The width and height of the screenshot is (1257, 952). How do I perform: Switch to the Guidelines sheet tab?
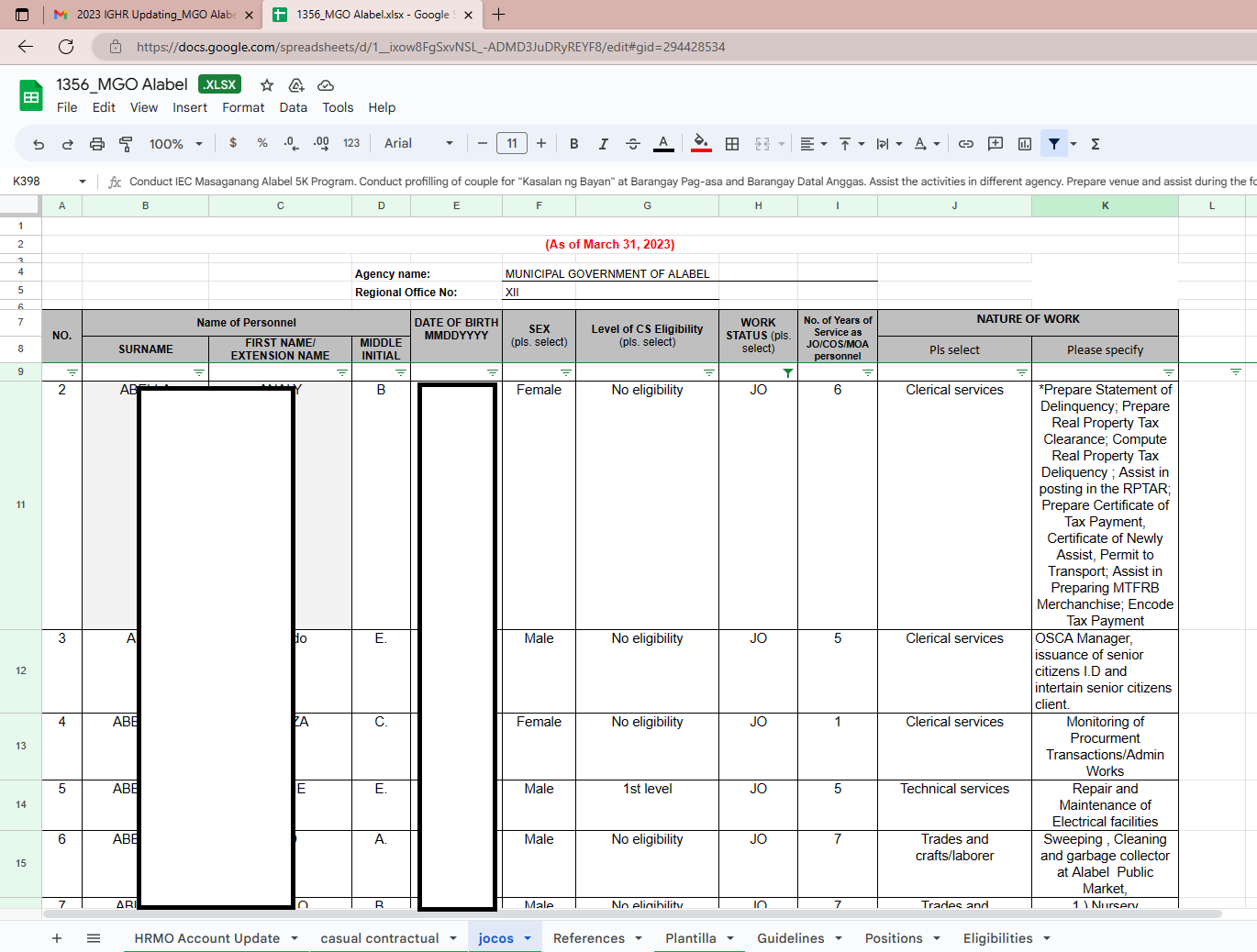(x=791, y=938)
